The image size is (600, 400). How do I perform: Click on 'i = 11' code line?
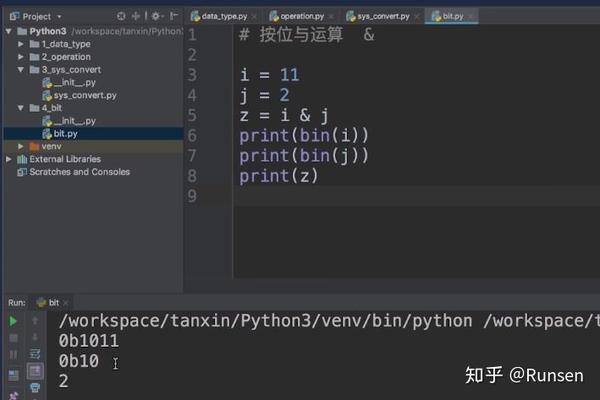pos(269,75)
